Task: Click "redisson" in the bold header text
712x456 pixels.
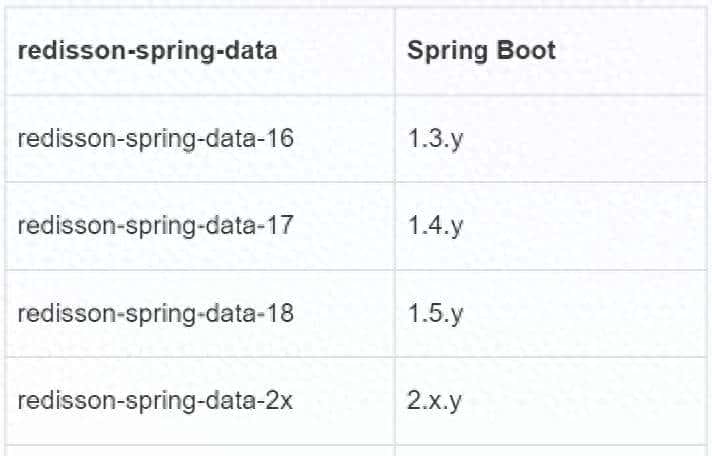Action: [59, 52]
